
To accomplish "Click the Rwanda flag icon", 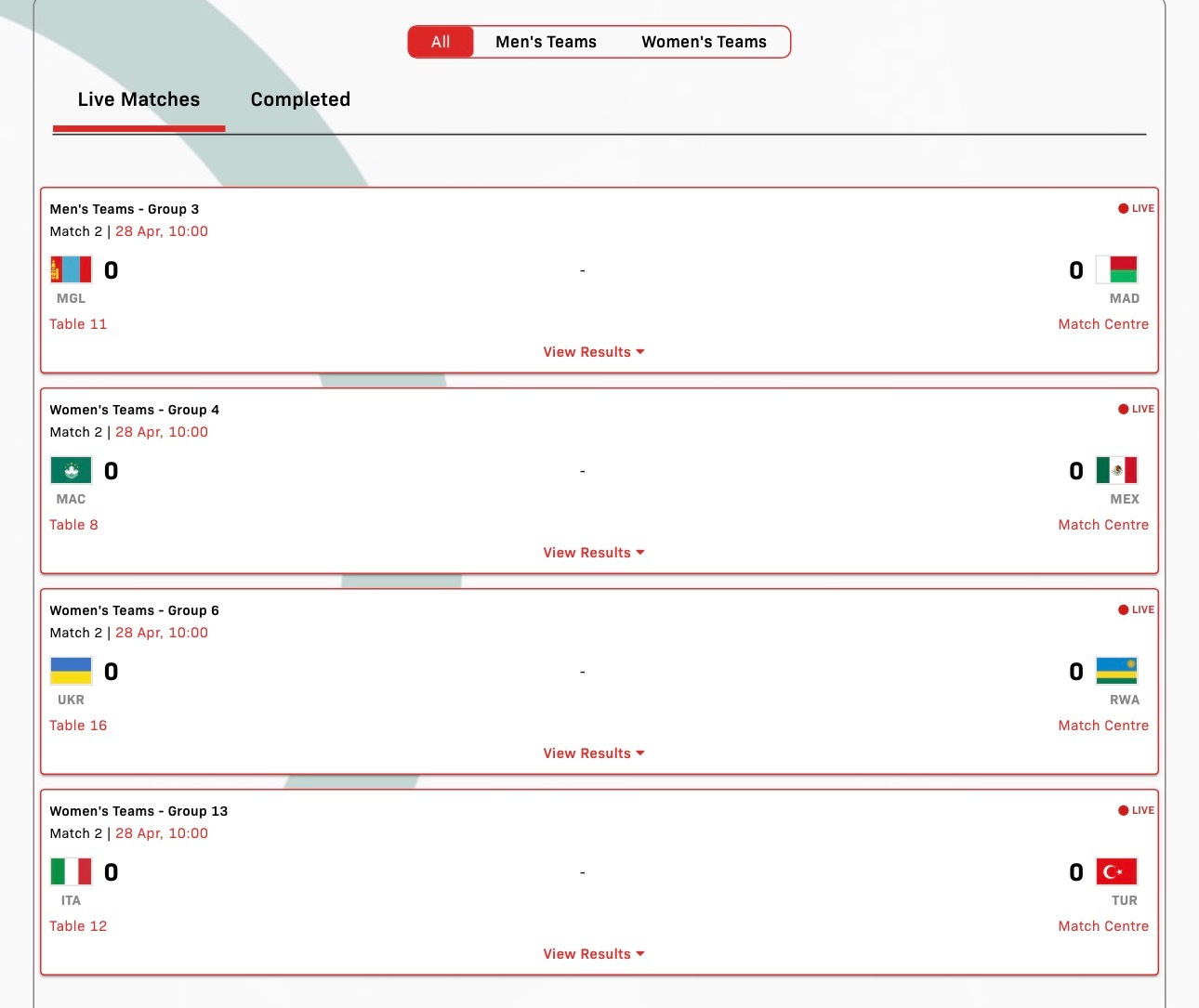I will (1117, 671).
